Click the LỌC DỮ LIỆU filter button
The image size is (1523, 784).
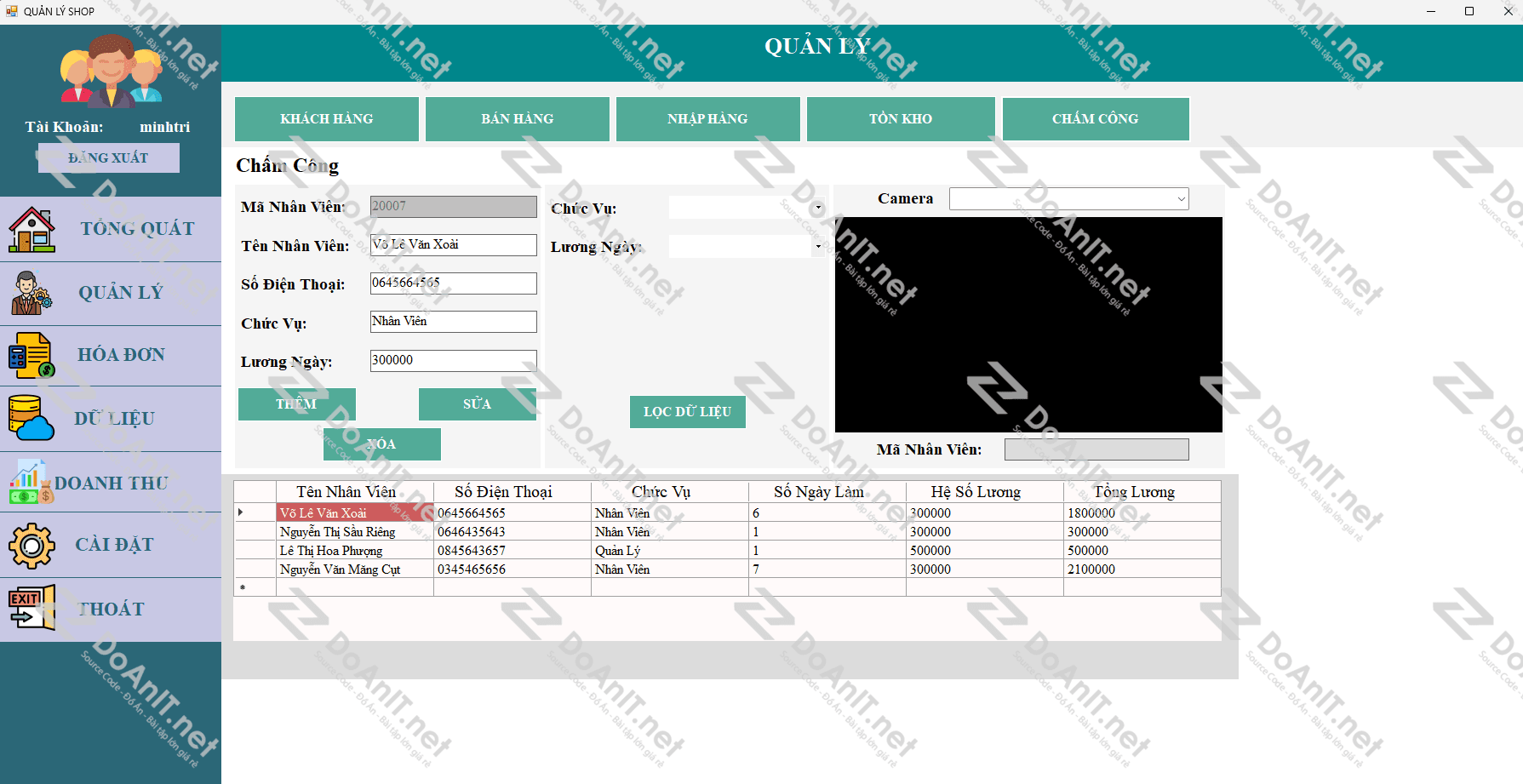[x=688, y=412]
